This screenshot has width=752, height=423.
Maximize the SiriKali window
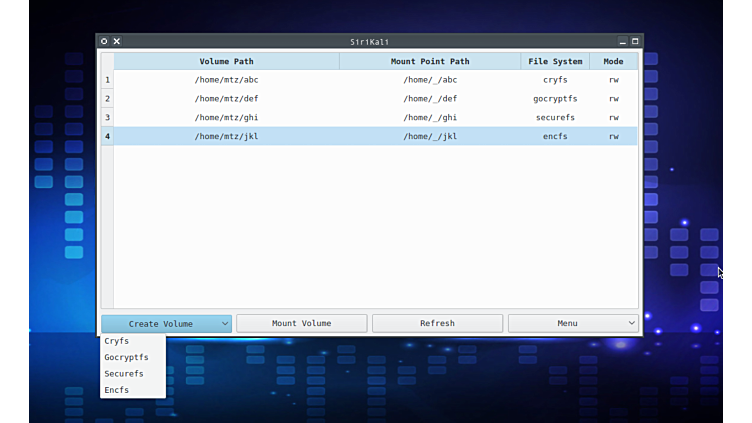635,41
